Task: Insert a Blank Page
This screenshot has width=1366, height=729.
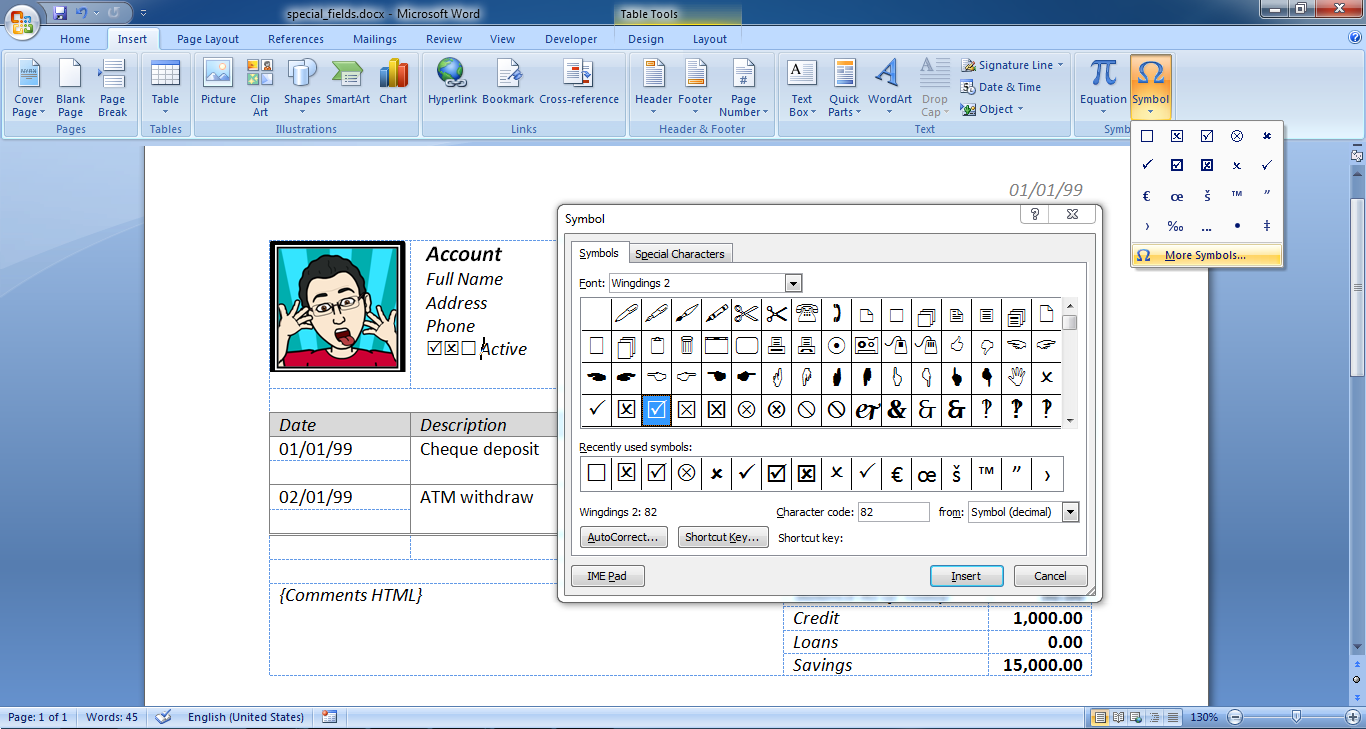Action: (x=70, y=88)
